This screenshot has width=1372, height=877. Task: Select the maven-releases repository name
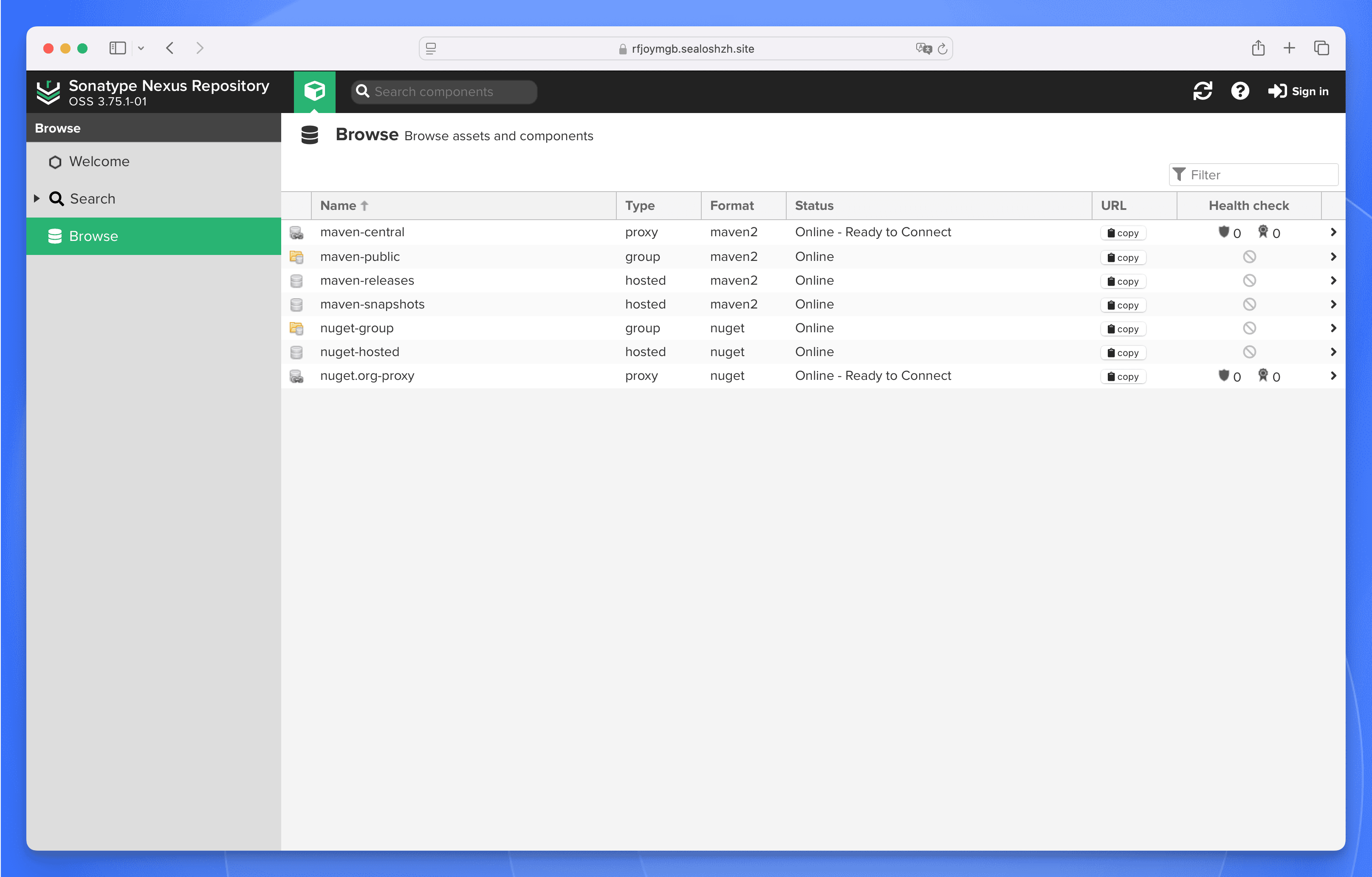[367, 280]
